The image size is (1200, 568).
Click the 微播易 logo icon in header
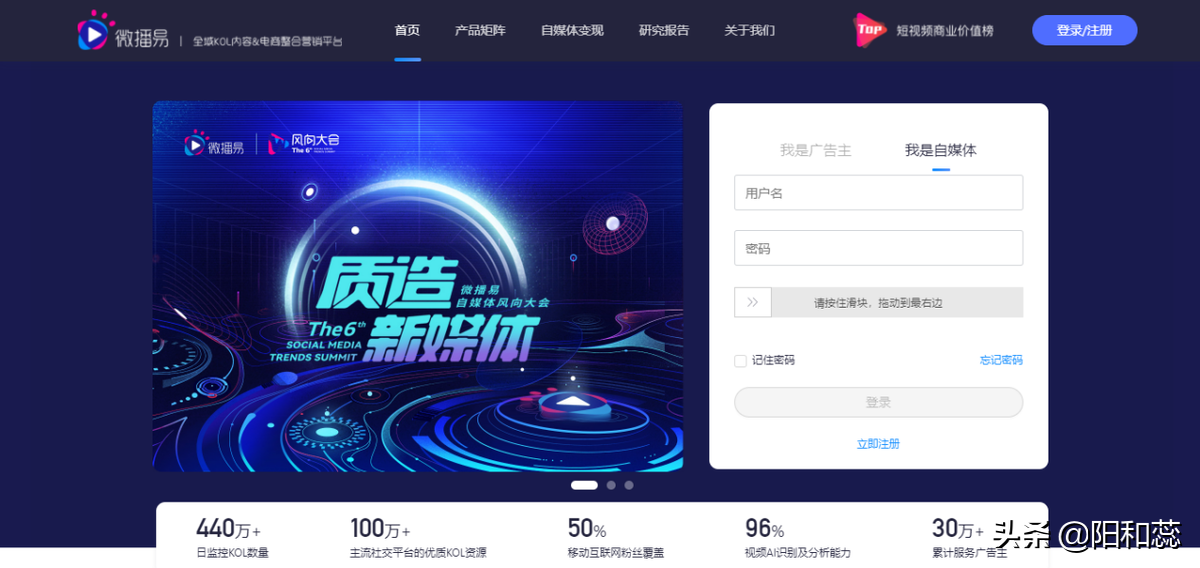tap(95, 32)
